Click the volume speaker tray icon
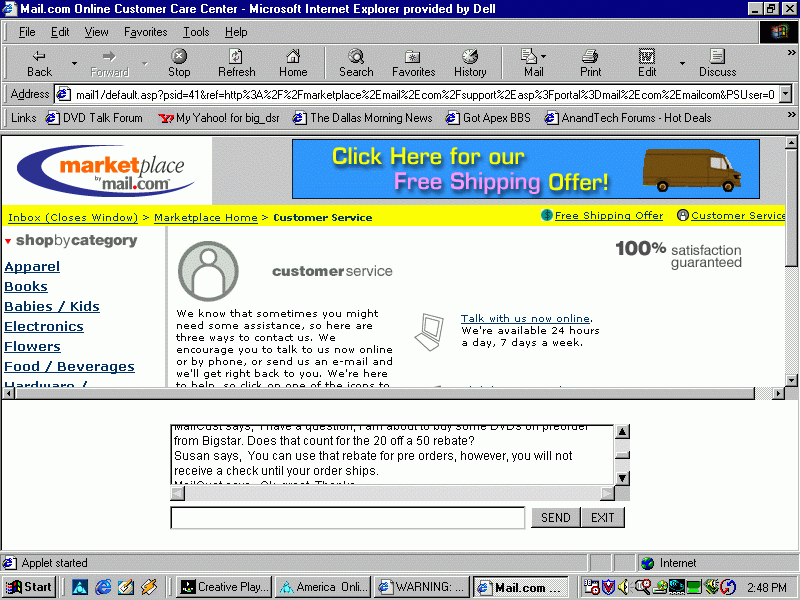Screen dimensions: 800x600 point(623,587)
